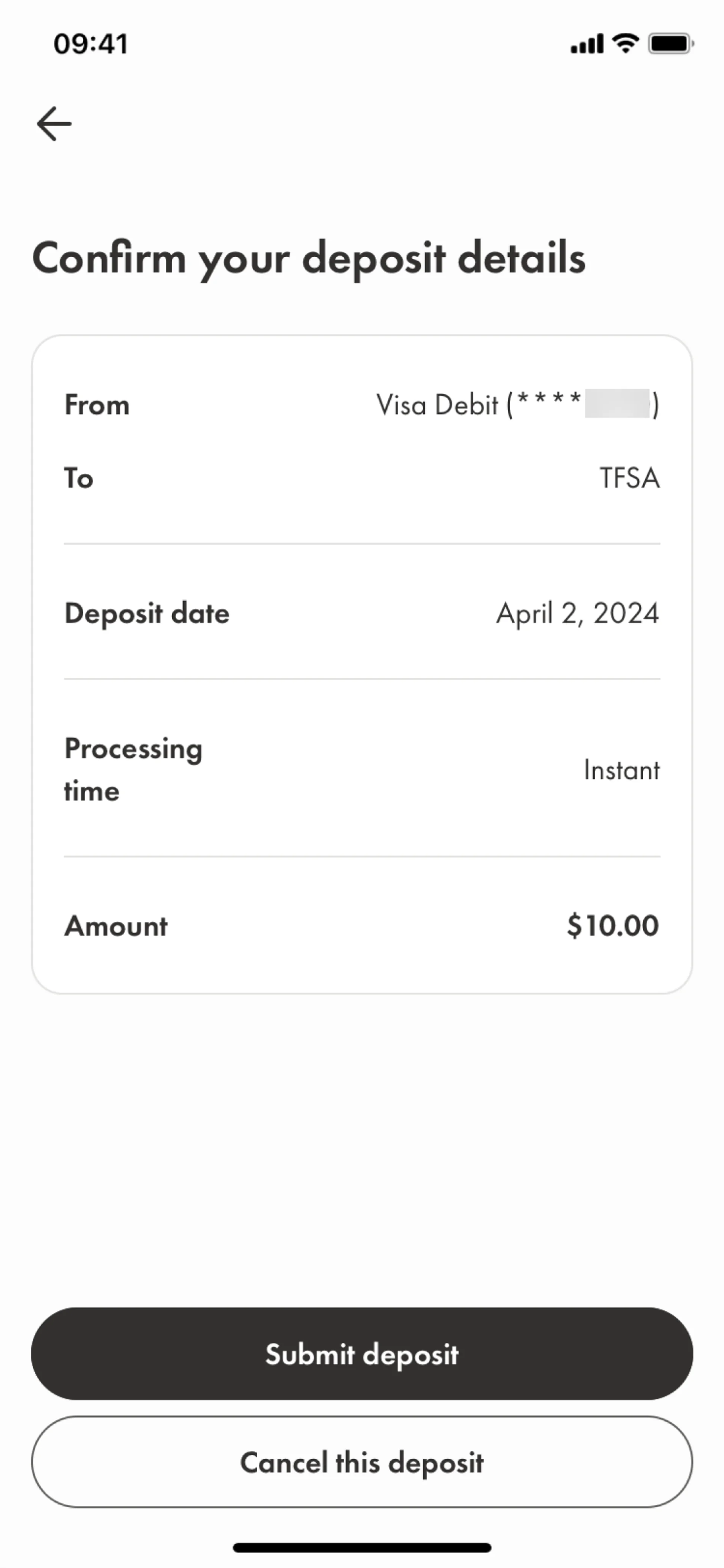Tap the home indicator bar at bottom
Viewport: 724px width, 1568px height.
[x=362, y=1547]
